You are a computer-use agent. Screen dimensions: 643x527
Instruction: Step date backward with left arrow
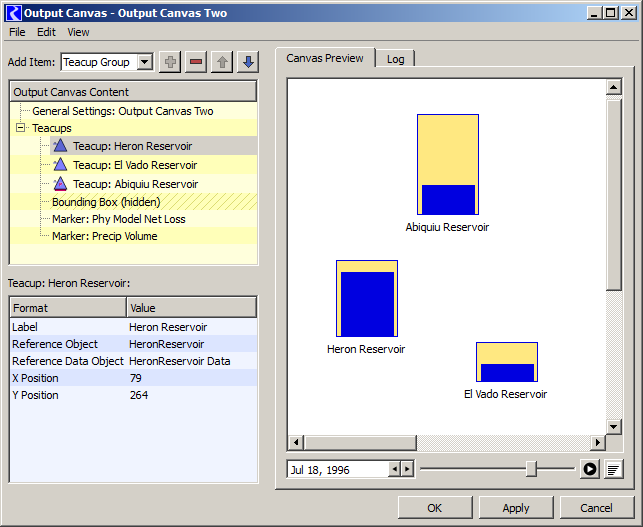[394, 469]
